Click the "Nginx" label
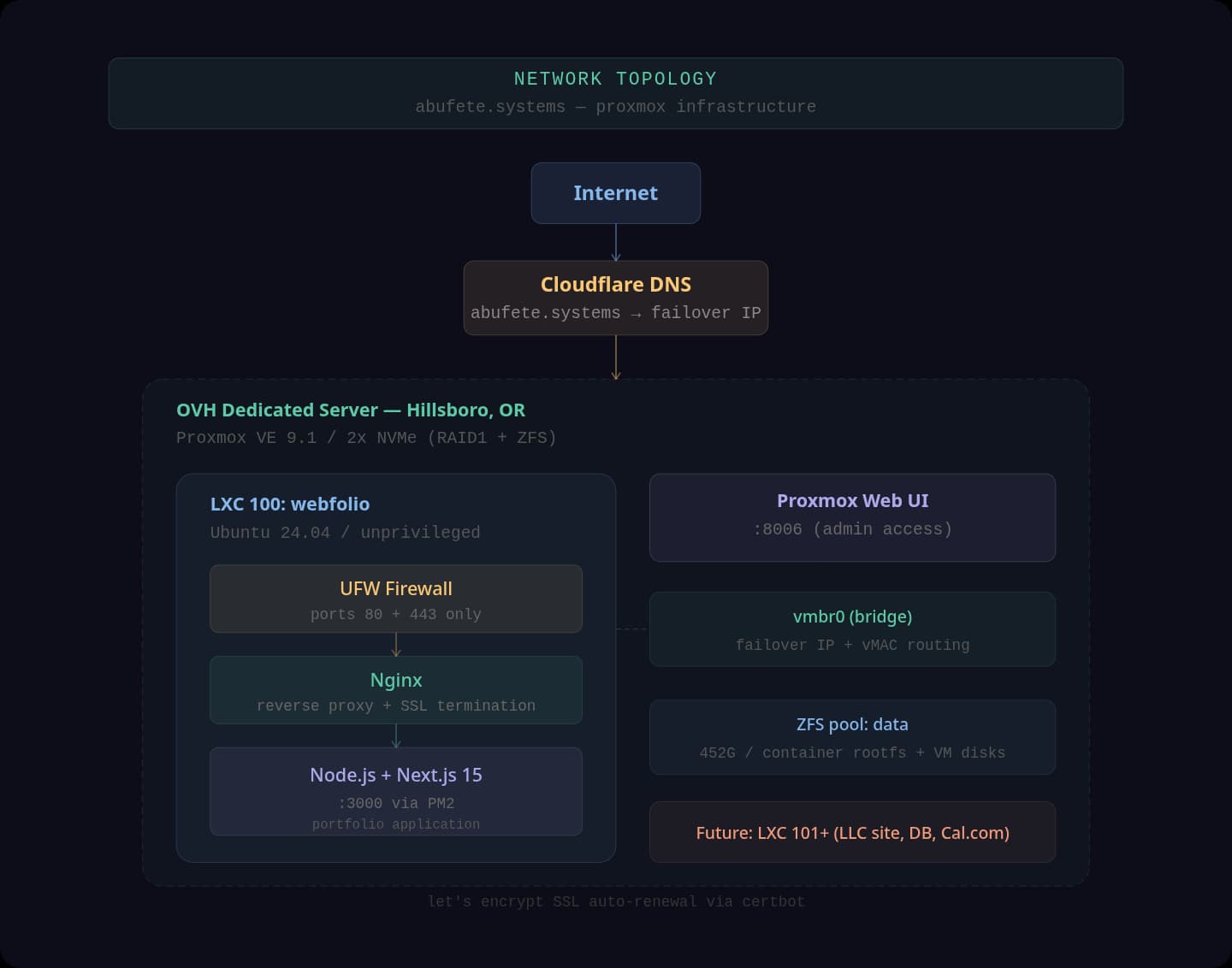The width and height of the screenshot is (1232, 968). (396, 680)
